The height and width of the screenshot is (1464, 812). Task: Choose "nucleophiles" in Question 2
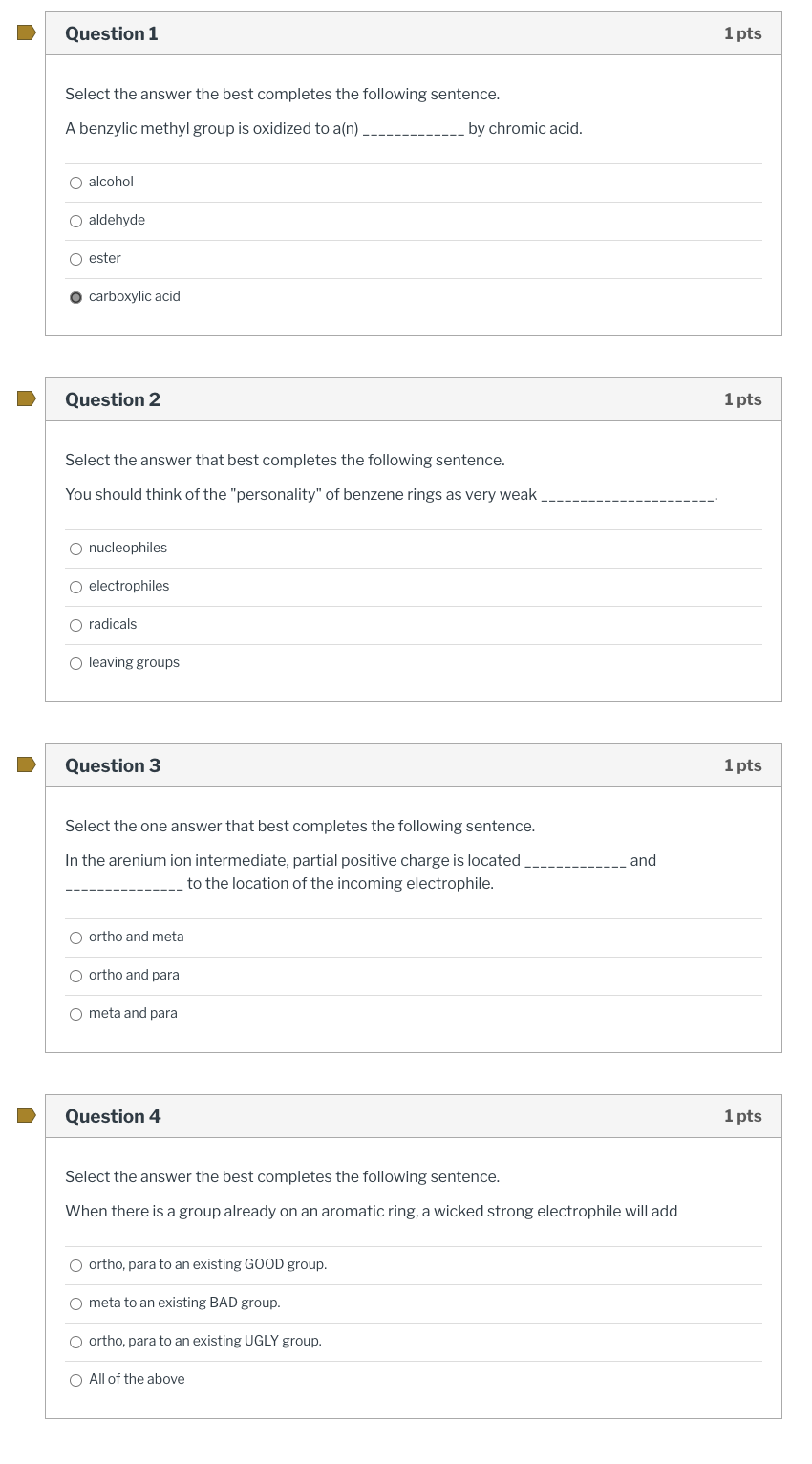tap(75, 549)
